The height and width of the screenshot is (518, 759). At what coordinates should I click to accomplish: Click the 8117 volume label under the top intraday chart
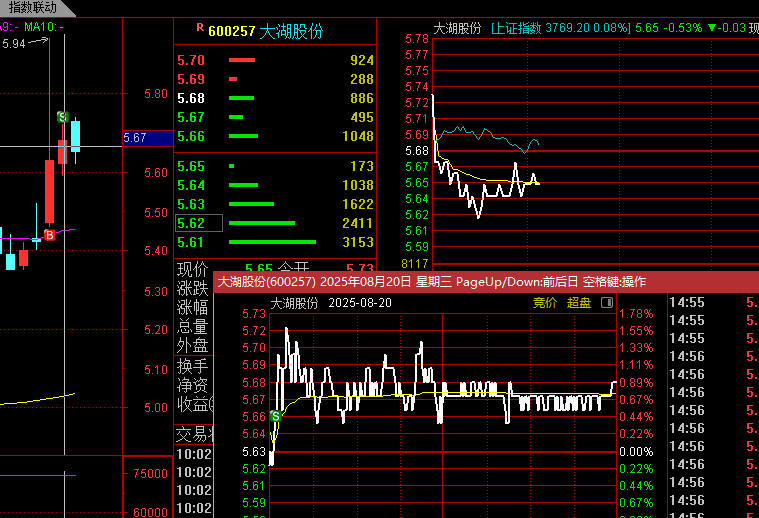point(415,264)
